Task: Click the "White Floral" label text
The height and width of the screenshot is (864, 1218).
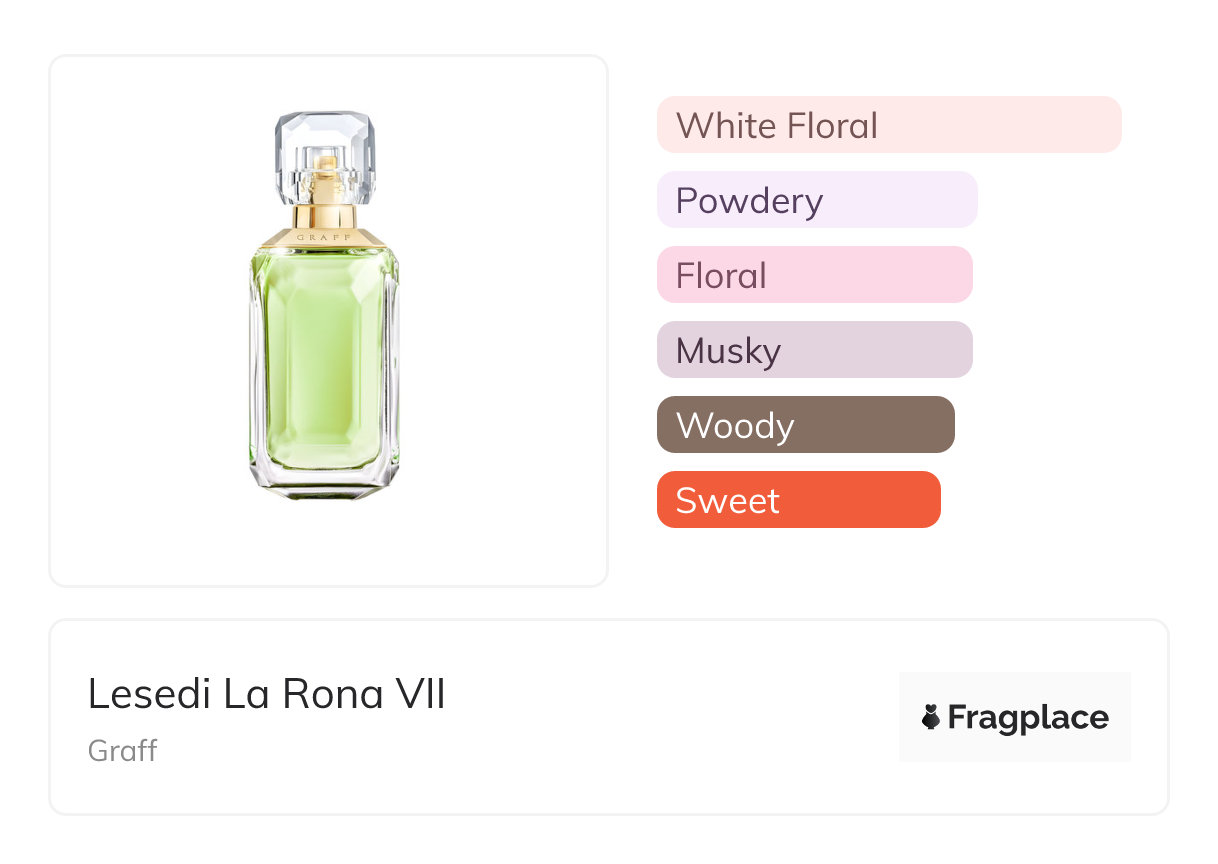Action: [777, 125]
